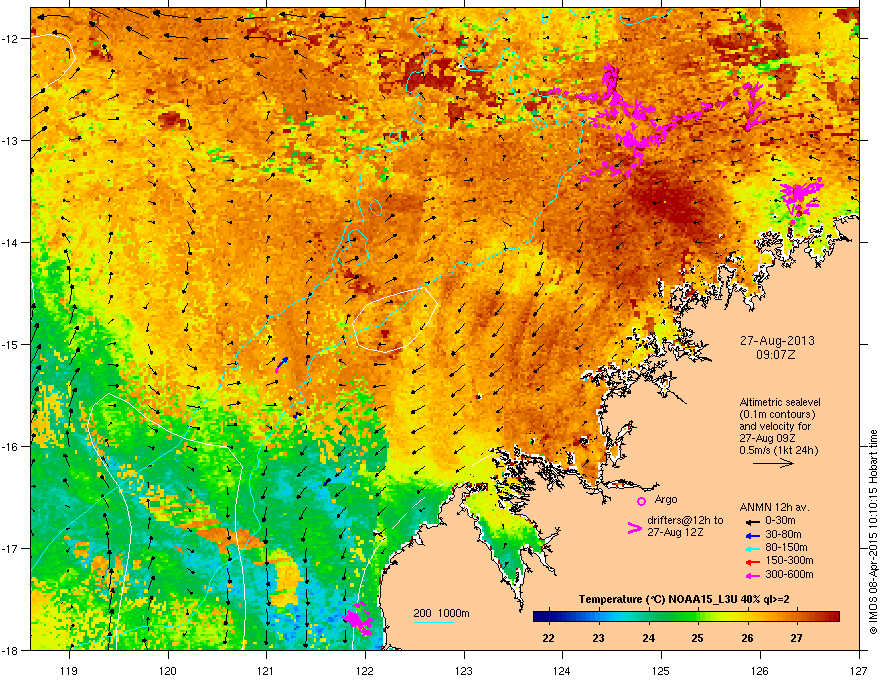Click the '0.5m/s (1kt 24h)' label
Viewport: 880px width, 680px height.
point(778,451)
